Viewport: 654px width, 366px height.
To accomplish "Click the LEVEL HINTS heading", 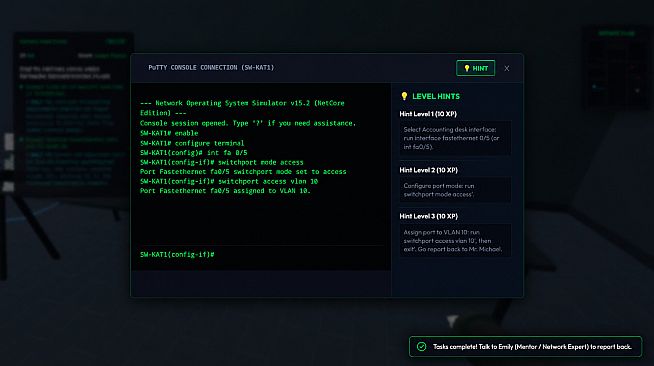I will (x=436, y=96).
